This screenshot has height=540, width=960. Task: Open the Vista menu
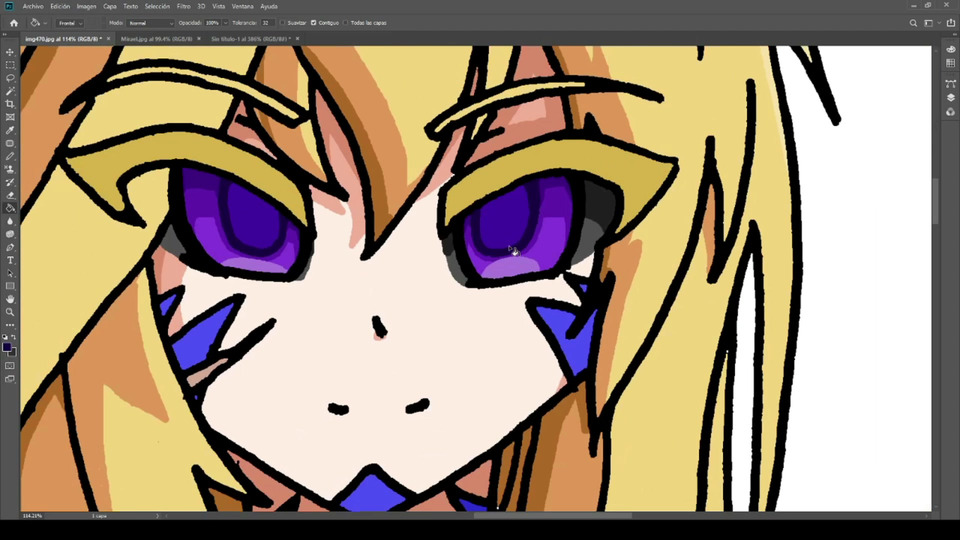pyautogui.click(x=219, y=6)
